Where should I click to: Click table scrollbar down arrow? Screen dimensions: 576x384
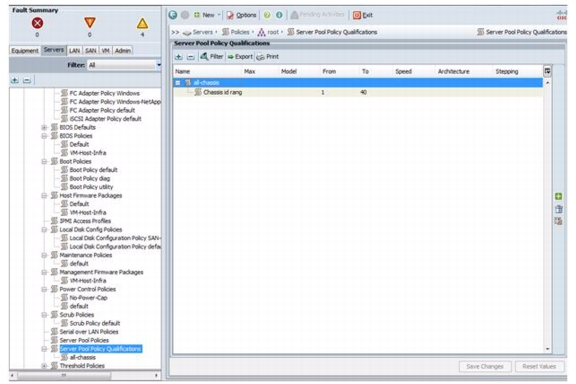pos(547,349)
